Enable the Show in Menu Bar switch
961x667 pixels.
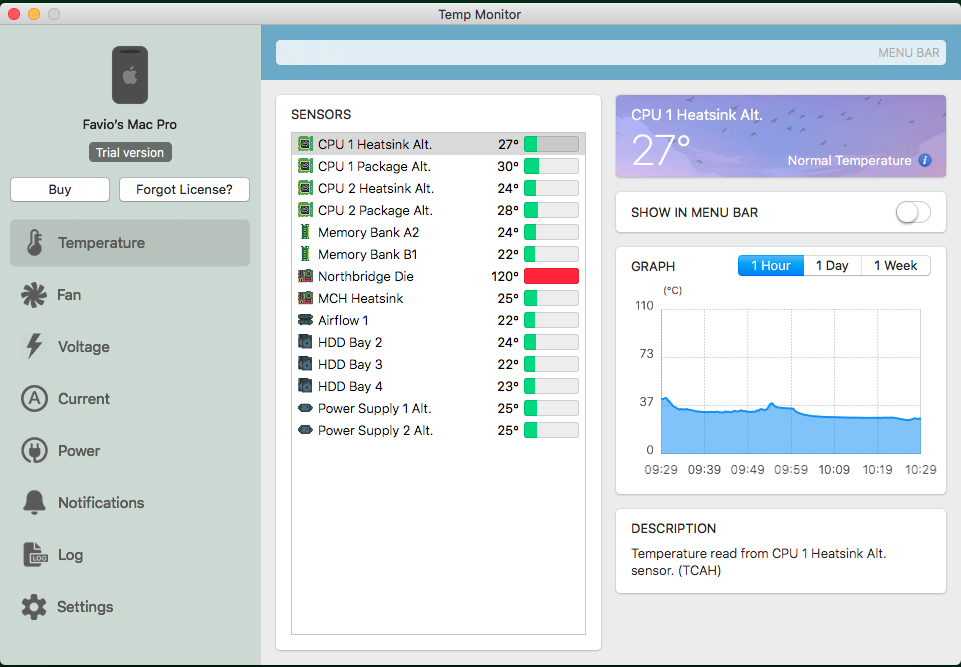click(x=913, y=213)
